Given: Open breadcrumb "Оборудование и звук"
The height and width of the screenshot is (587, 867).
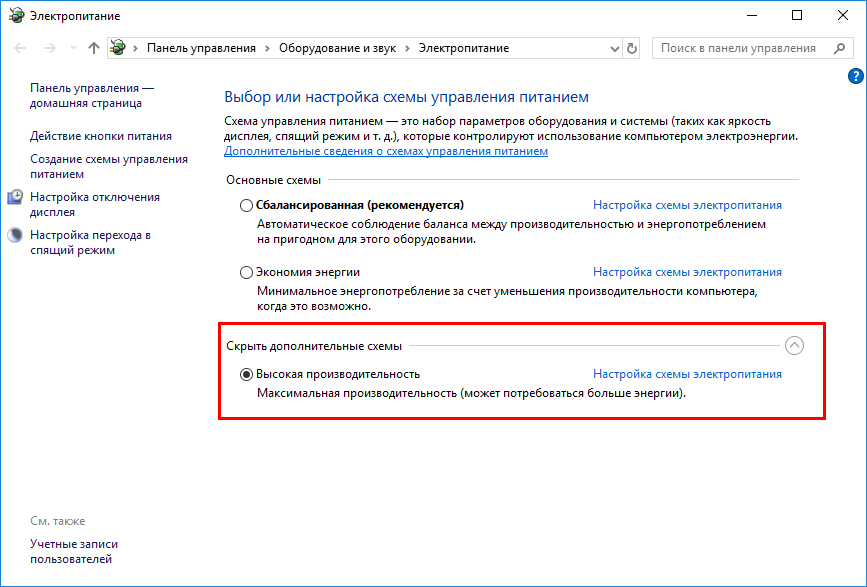Looking at the screenshot, I should coord(337,48).
